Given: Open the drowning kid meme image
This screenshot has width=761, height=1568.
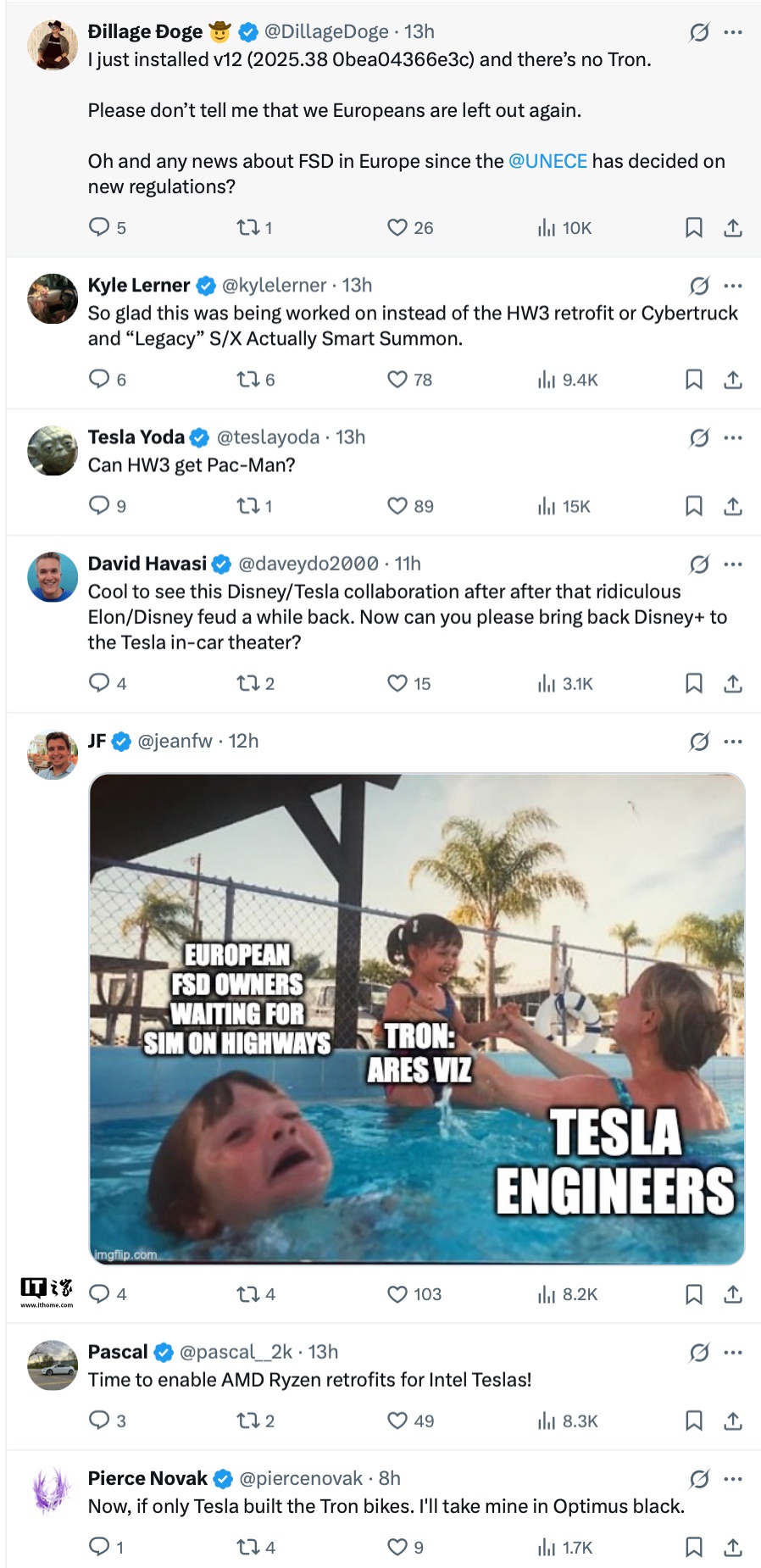Looking at the screenshot, I should (417, 1018).
